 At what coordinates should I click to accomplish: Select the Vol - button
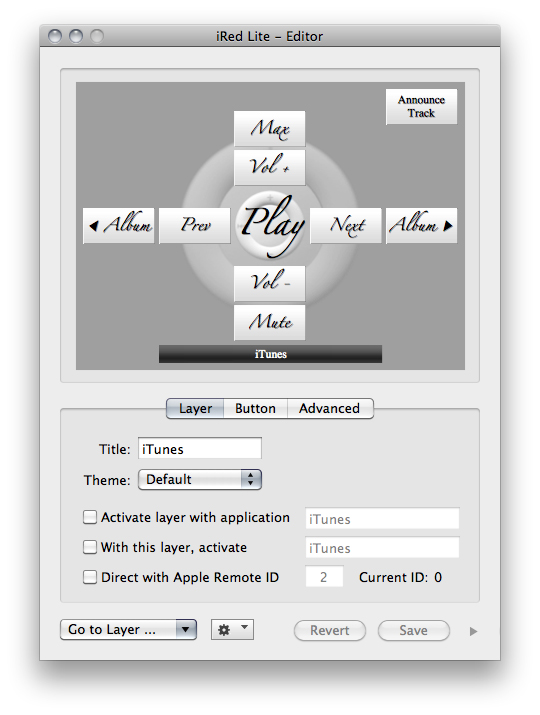(270, 284)
